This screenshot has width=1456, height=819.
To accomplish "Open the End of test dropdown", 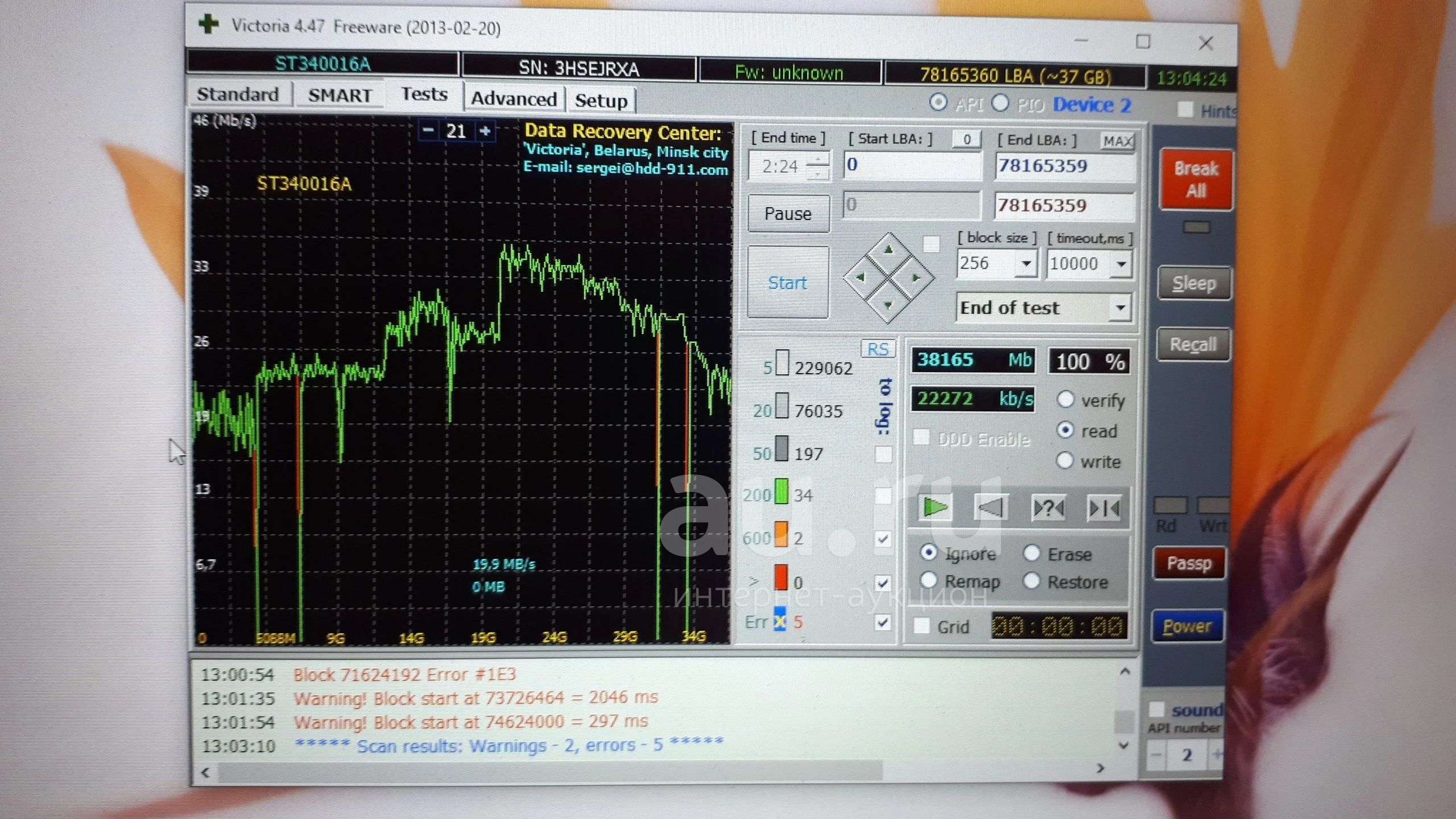I will point(1120,308).
